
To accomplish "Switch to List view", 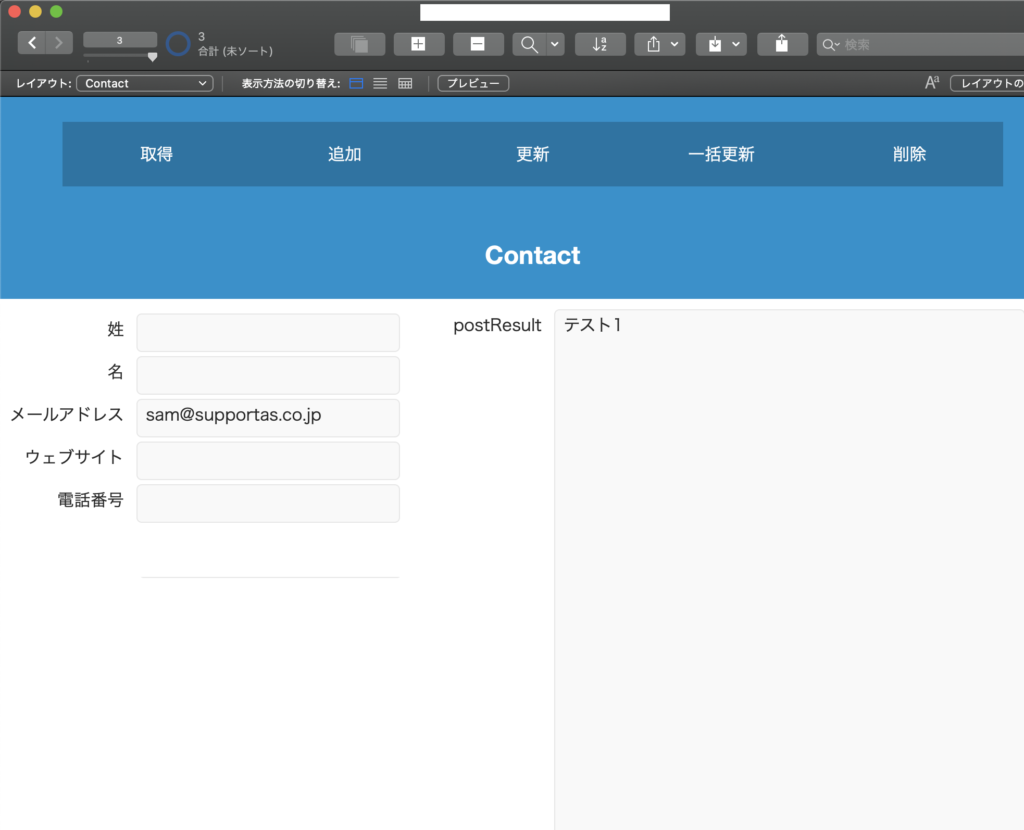I will tap(380, 84).
